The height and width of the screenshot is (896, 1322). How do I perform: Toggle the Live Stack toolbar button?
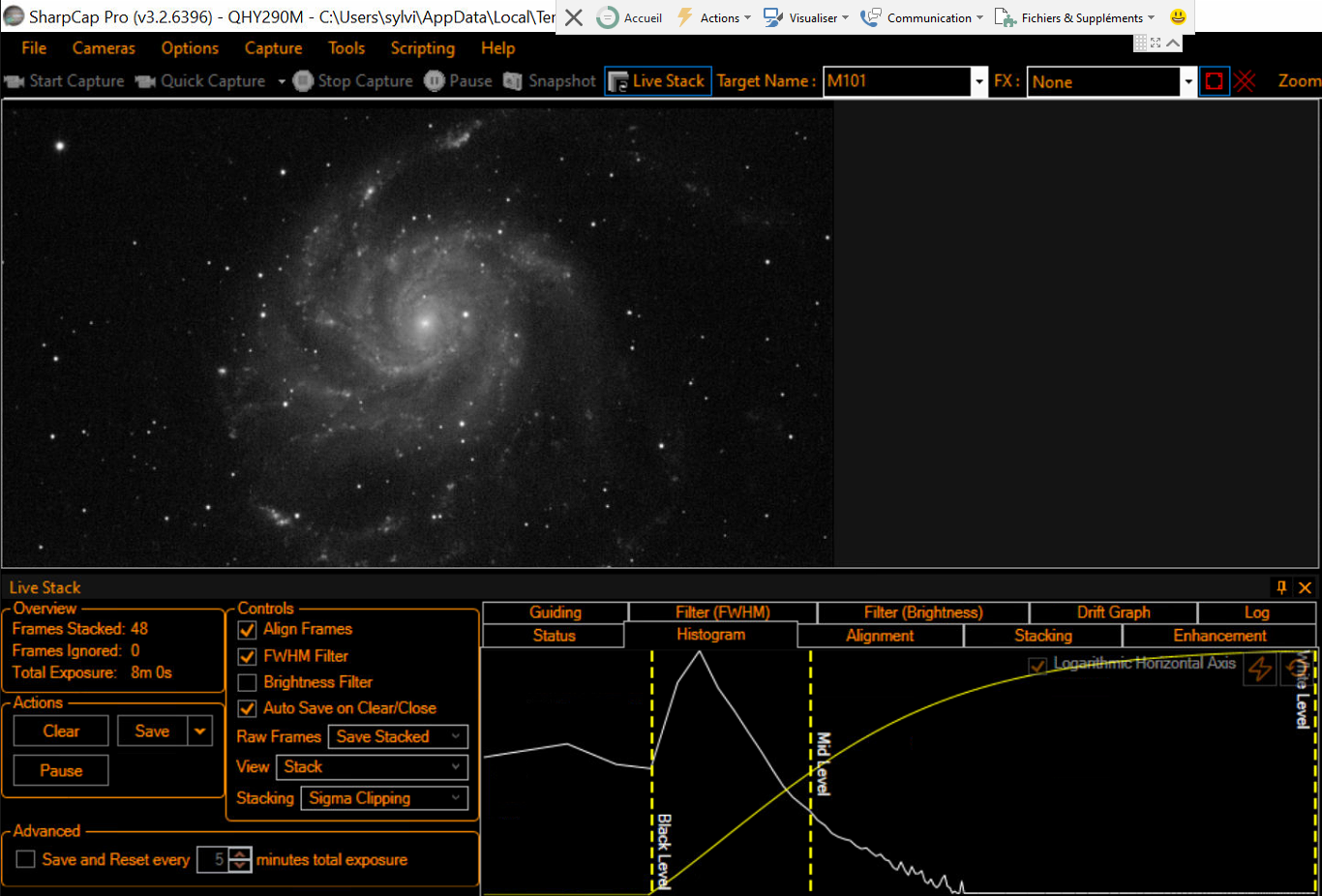(x=658, y=81)
